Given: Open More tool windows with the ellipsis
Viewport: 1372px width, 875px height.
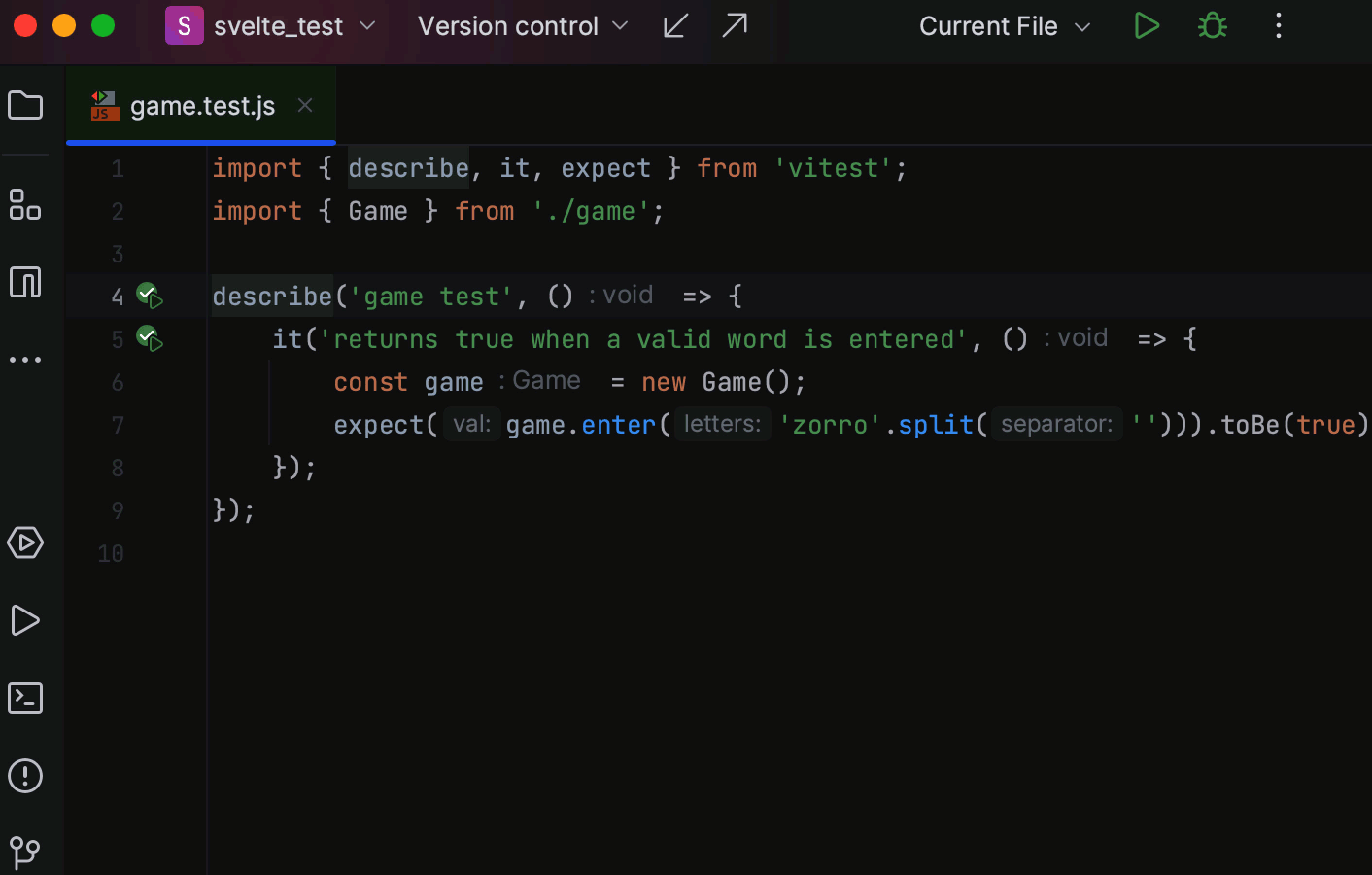Looking at the screenshot, I should point(25,359).
